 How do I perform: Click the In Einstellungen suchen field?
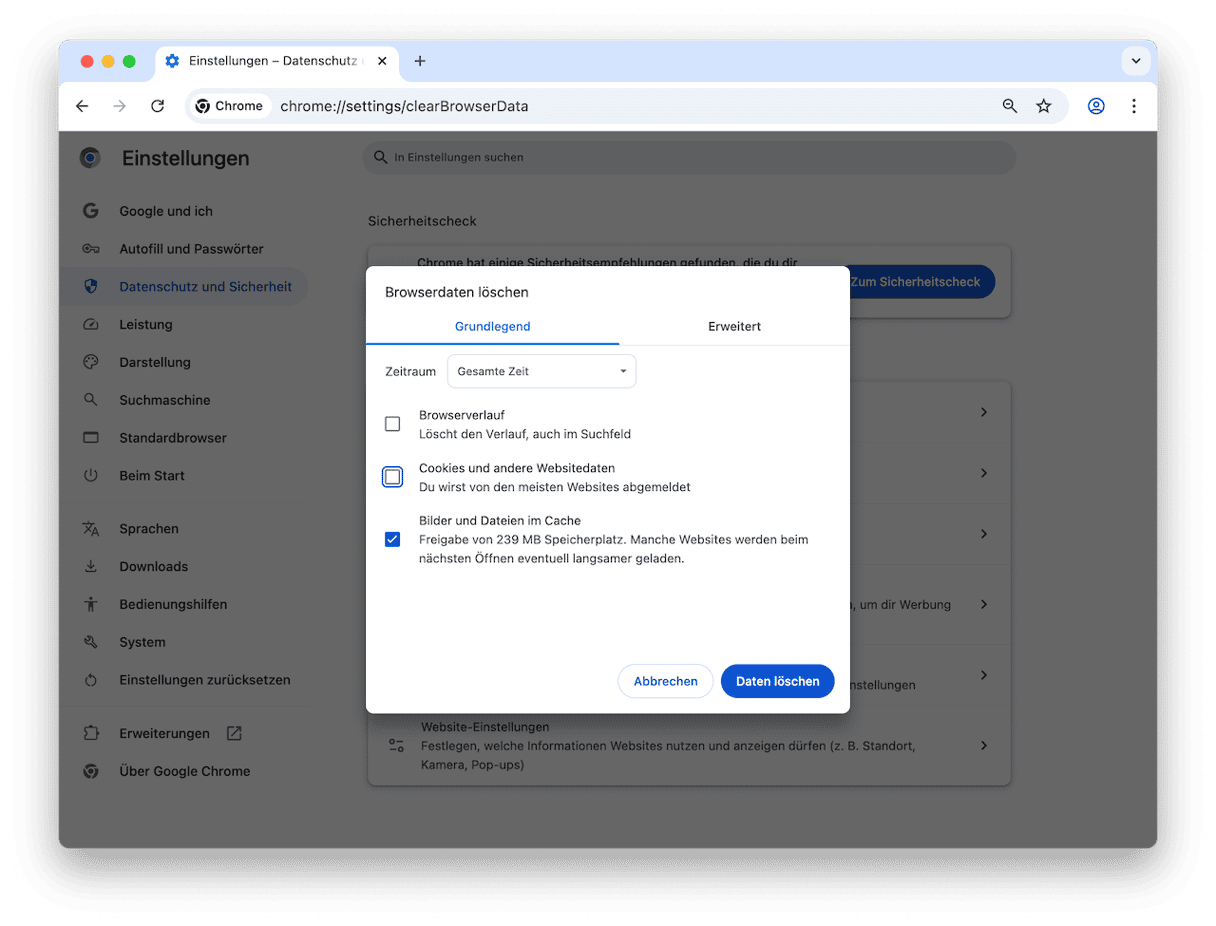click(690, 157)
